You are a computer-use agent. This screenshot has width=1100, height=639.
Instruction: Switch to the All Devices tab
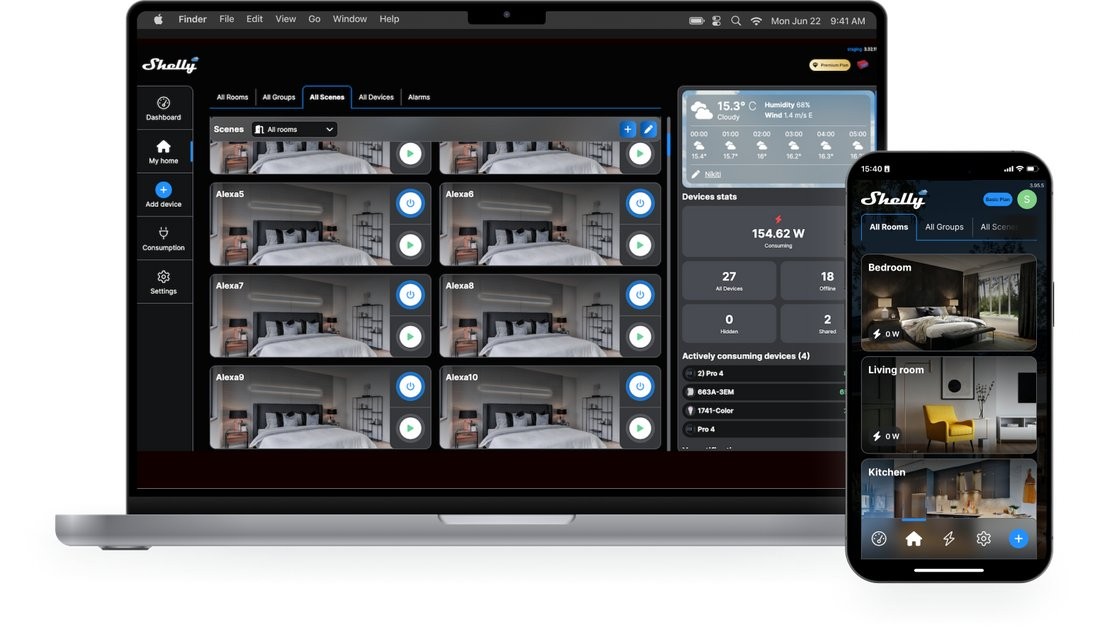376,97
